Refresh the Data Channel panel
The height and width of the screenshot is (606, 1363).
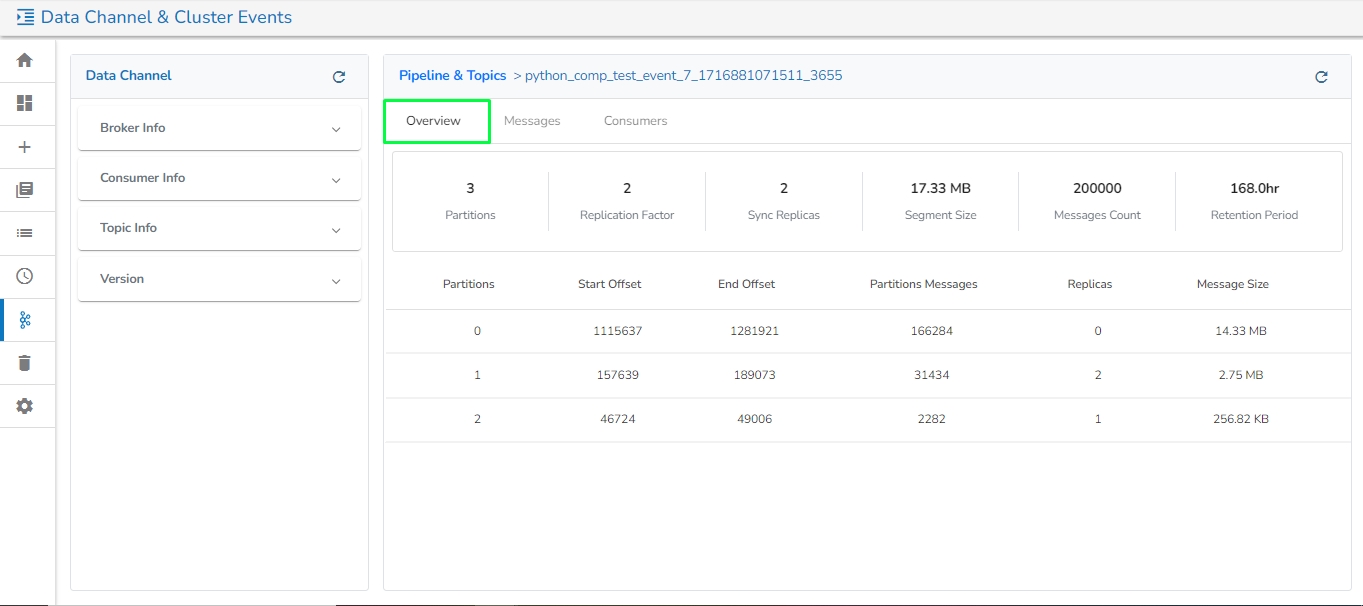click(339, 77)
